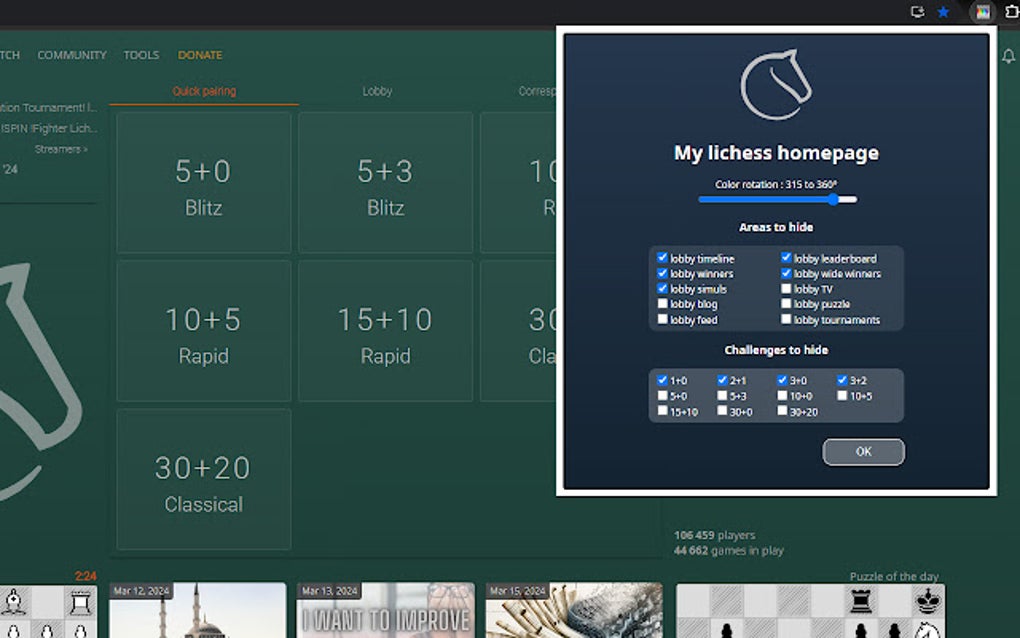
Task: Click the 'Areas to hide' heading
Action: pos(776,227)
